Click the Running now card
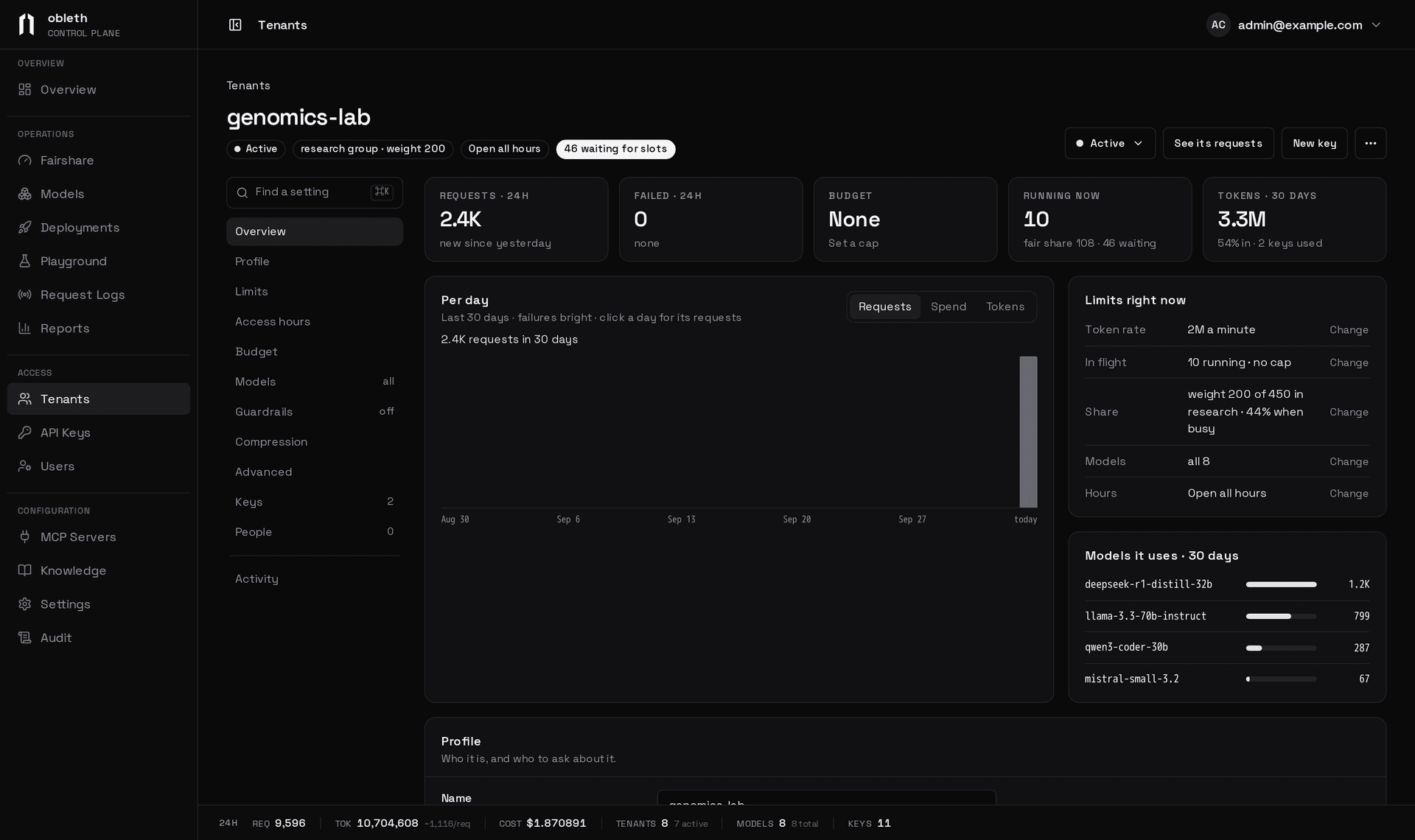This screenshot has height=840, width=1415. (x=1100, y=219)
